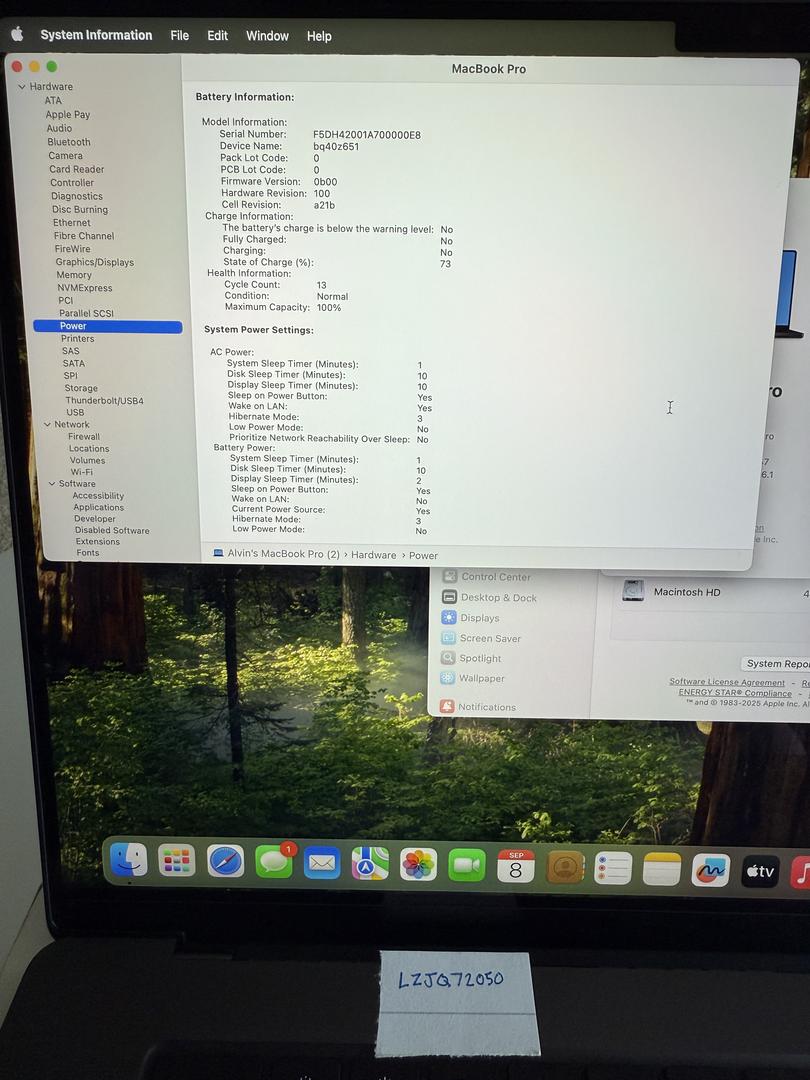Select Fibre Channel in the sidebar

tap(84, 236)
